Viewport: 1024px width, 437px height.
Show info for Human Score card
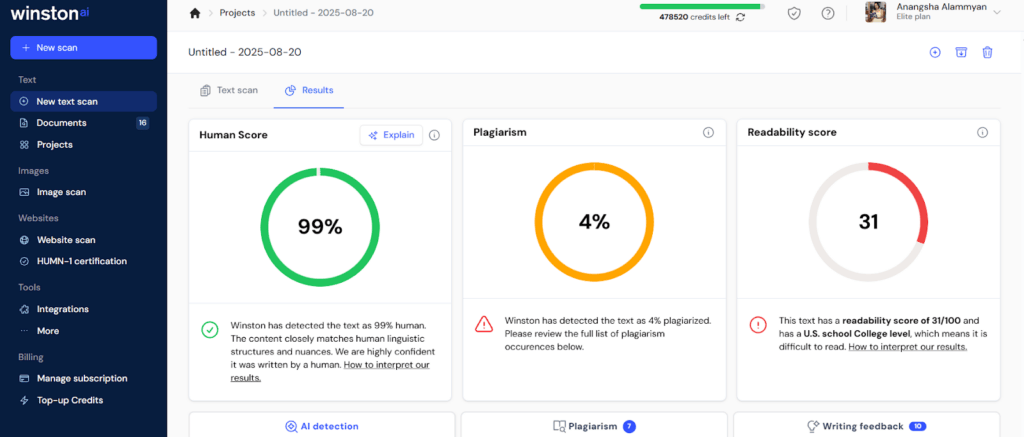click(434, 135)
